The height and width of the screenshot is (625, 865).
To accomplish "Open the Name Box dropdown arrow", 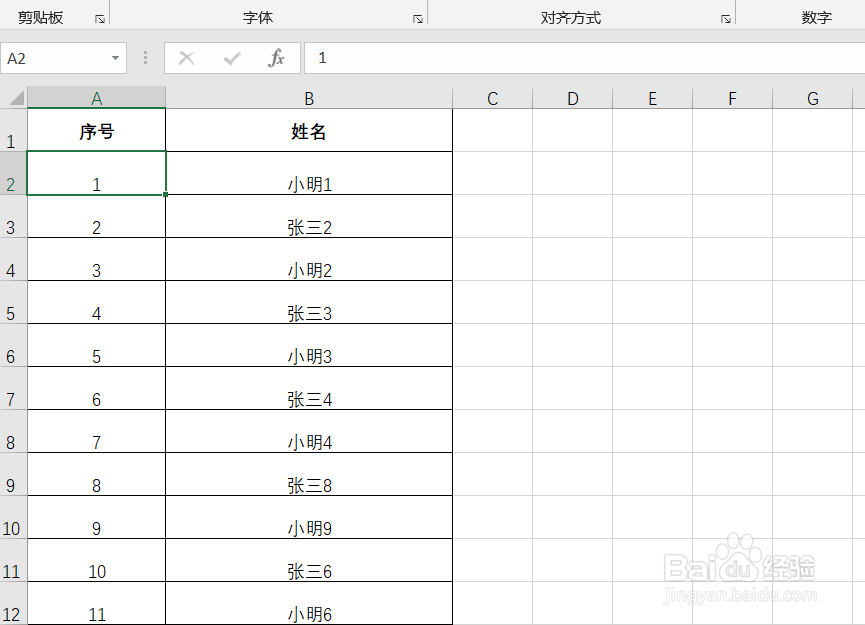I will [113, 58].
